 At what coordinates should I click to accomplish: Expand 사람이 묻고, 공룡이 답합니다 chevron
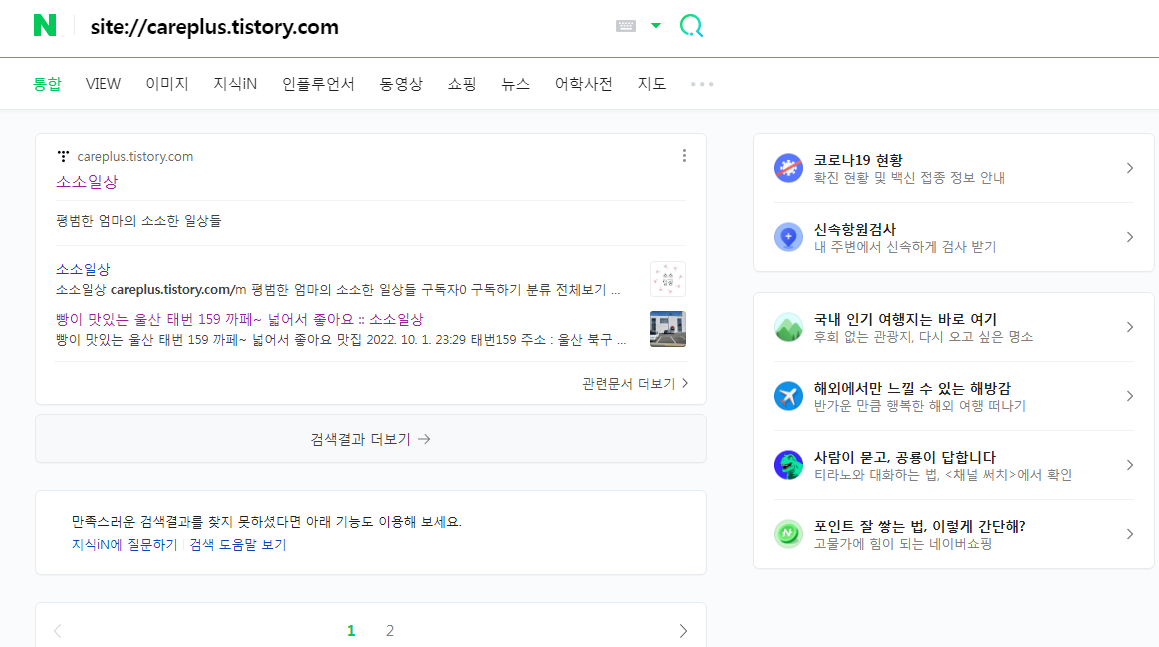[1129, 465]
